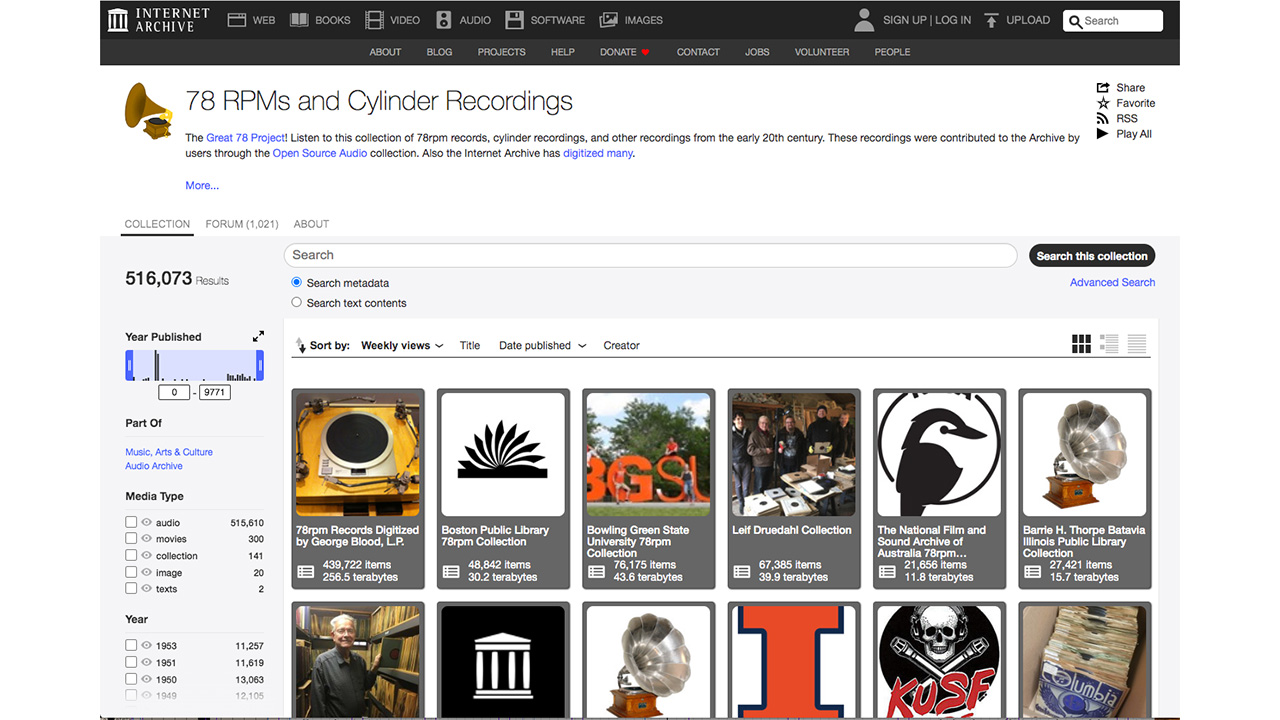Follow the Great 78 Project link
Screen dimensions: 1280x720
(x=247, y=138)
